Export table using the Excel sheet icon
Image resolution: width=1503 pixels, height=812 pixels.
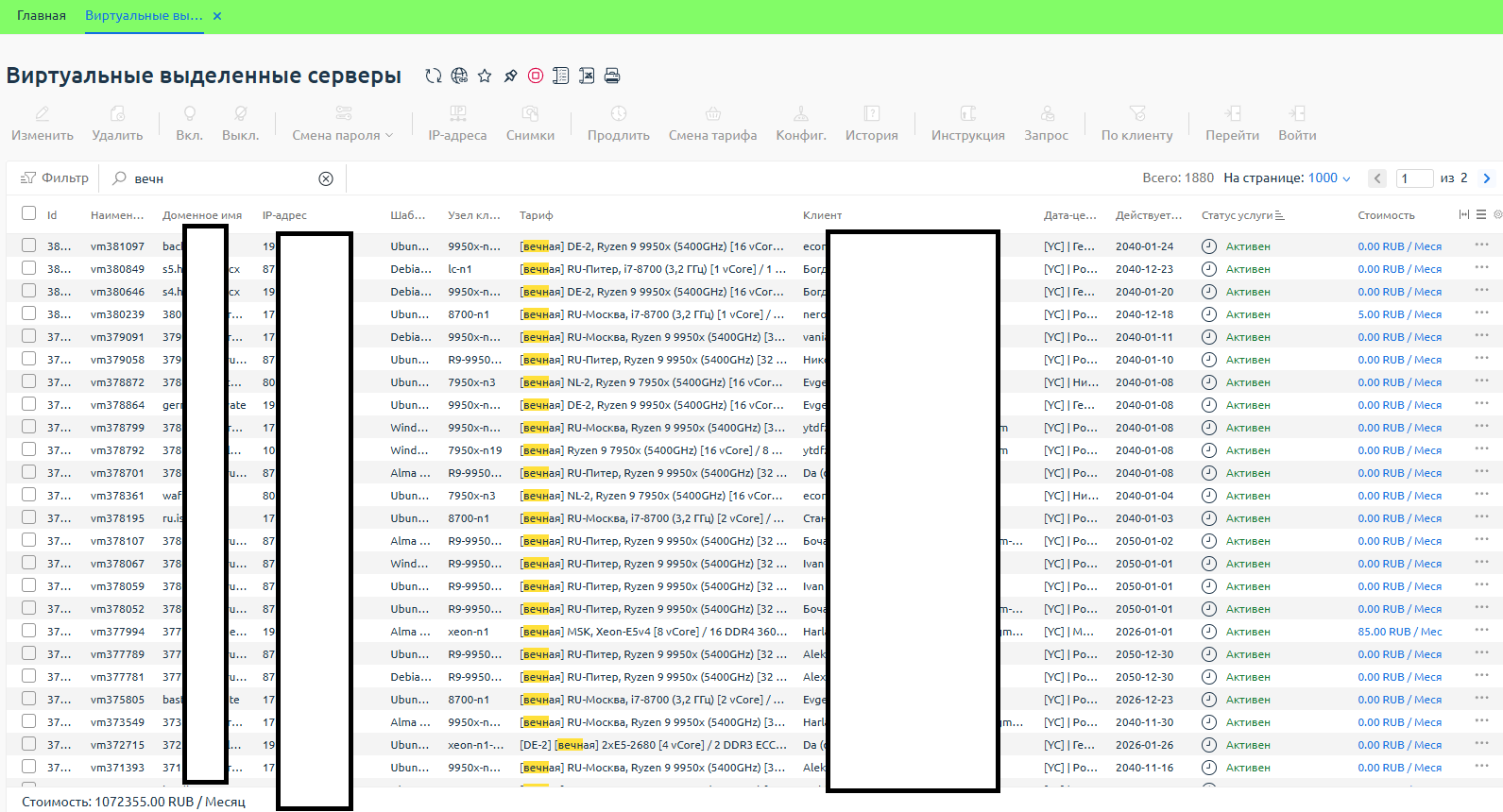point(587,76)
